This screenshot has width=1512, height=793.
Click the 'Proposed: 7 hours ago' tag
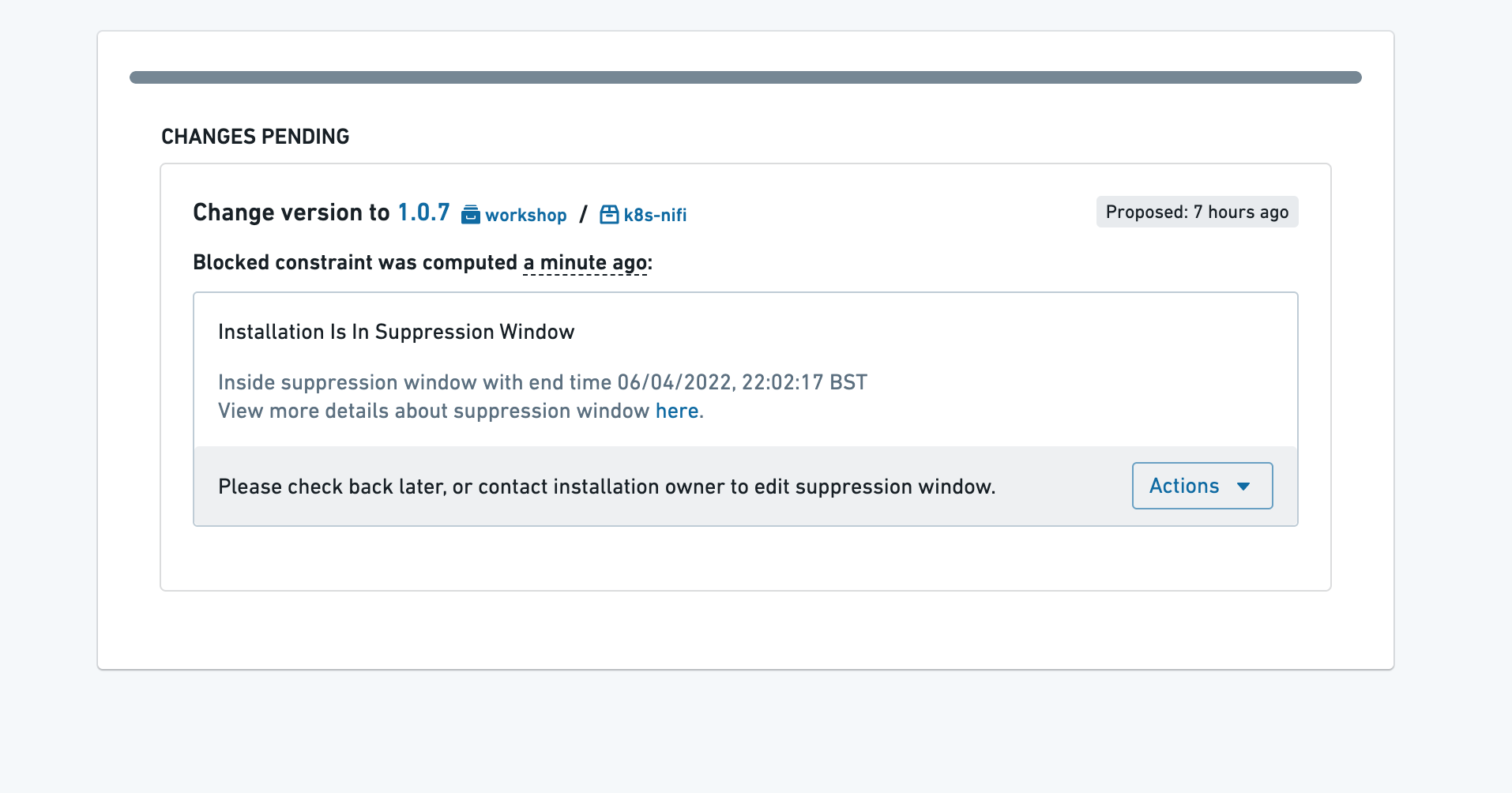point(1197,212)
